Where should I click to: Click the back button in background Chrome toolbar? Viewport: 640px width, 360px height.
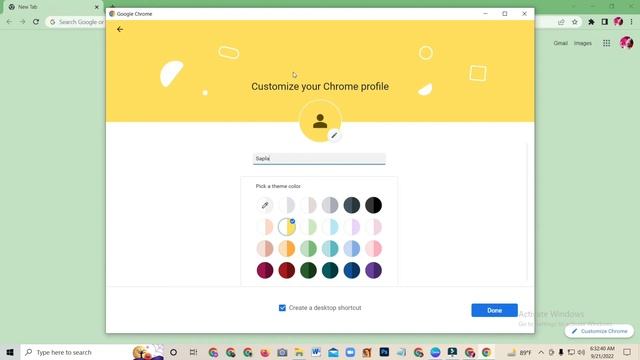click(x=9, y=22)
